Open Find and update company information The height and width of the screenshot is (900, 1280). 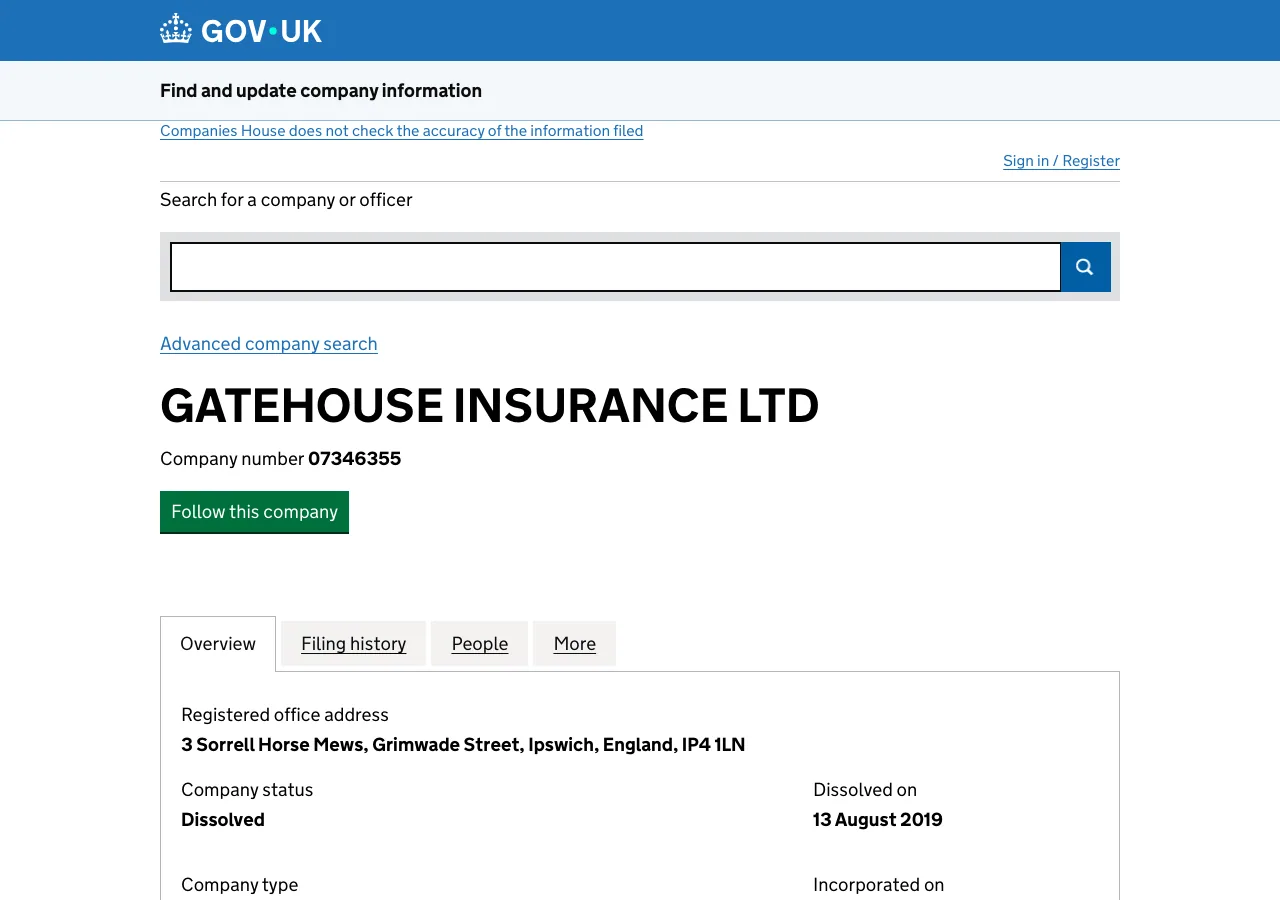pos(320,90)
